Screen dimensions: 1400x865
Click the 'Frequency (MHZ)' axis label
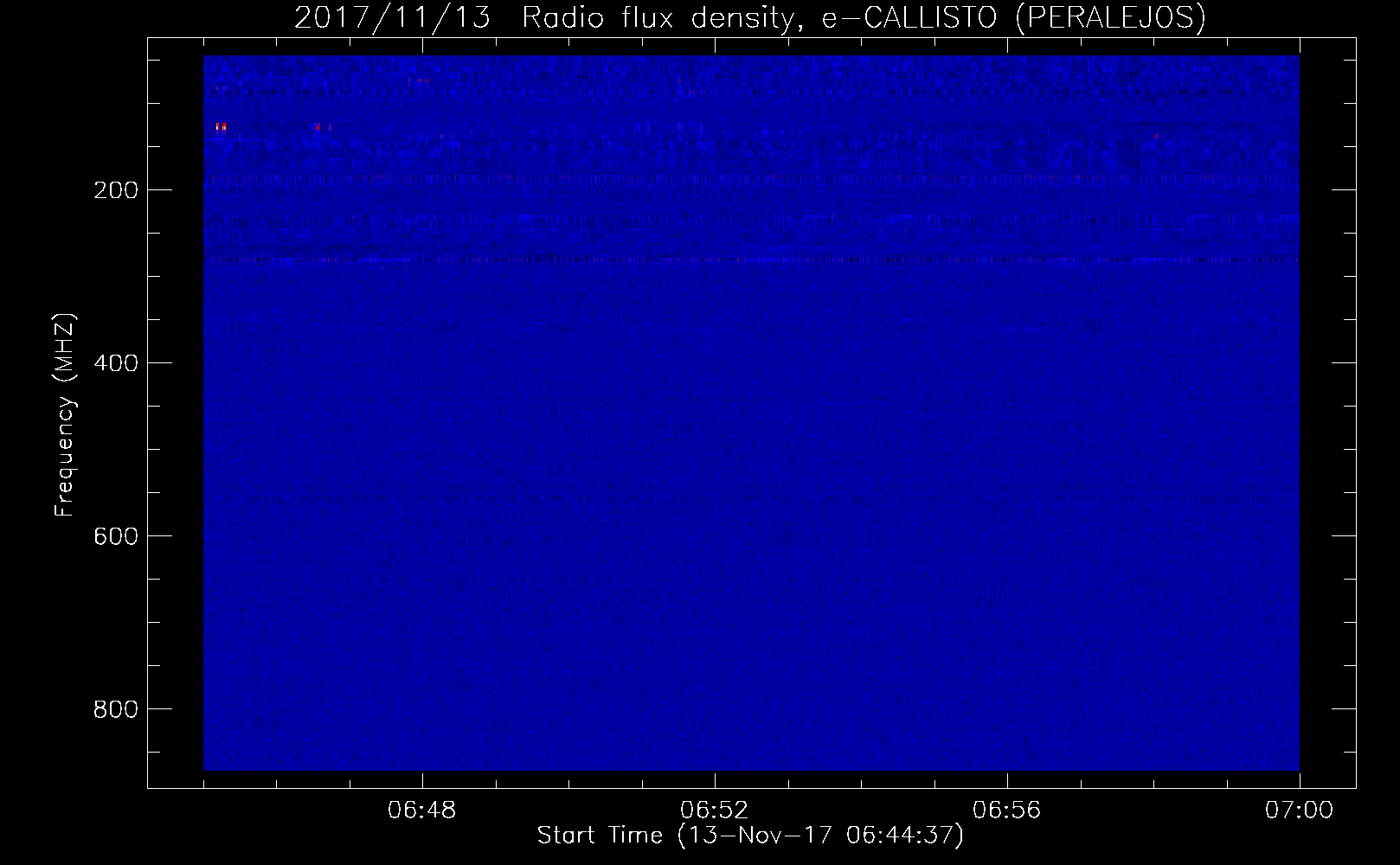pyautogui.click(x=65, y=415)
